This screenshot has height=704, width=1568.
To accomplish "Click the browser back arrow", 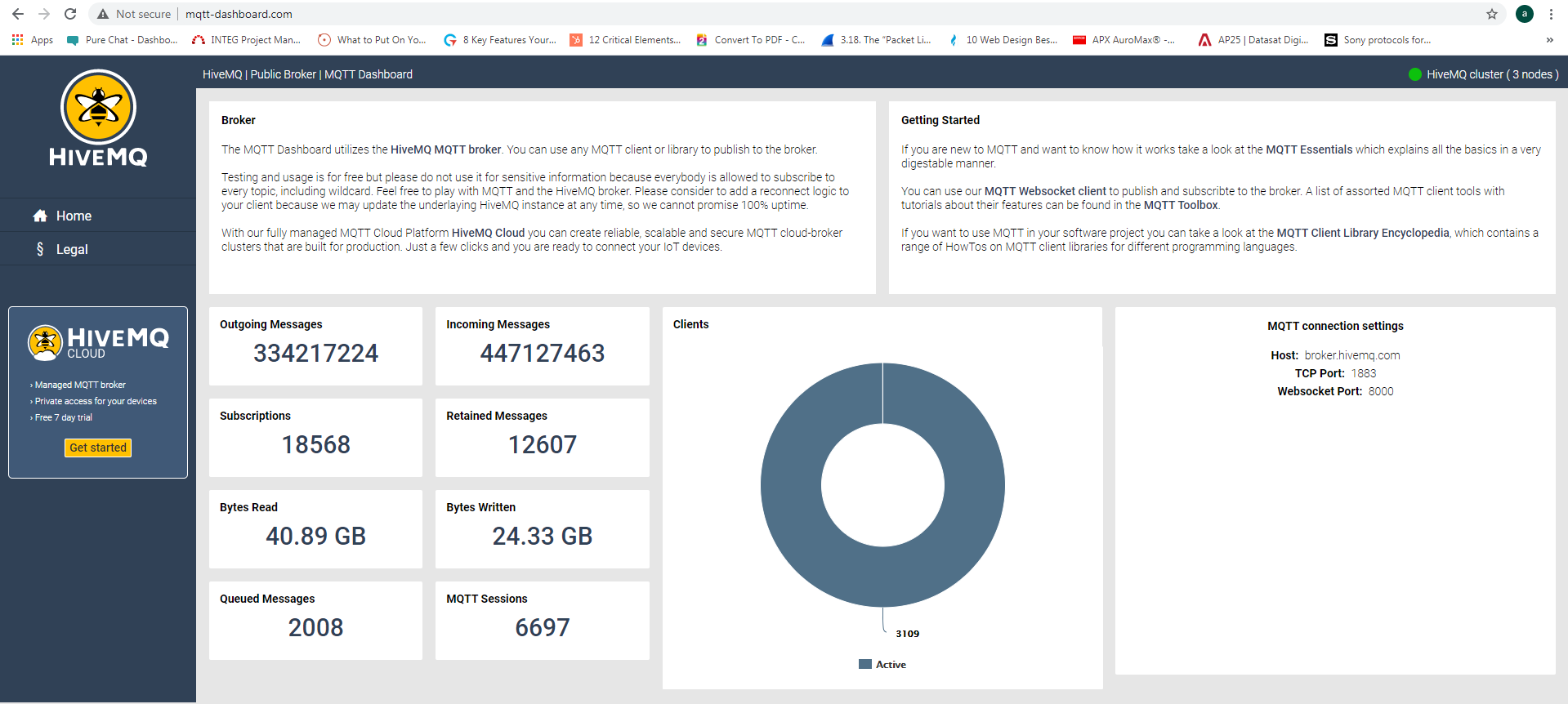I will click(18, 14).
